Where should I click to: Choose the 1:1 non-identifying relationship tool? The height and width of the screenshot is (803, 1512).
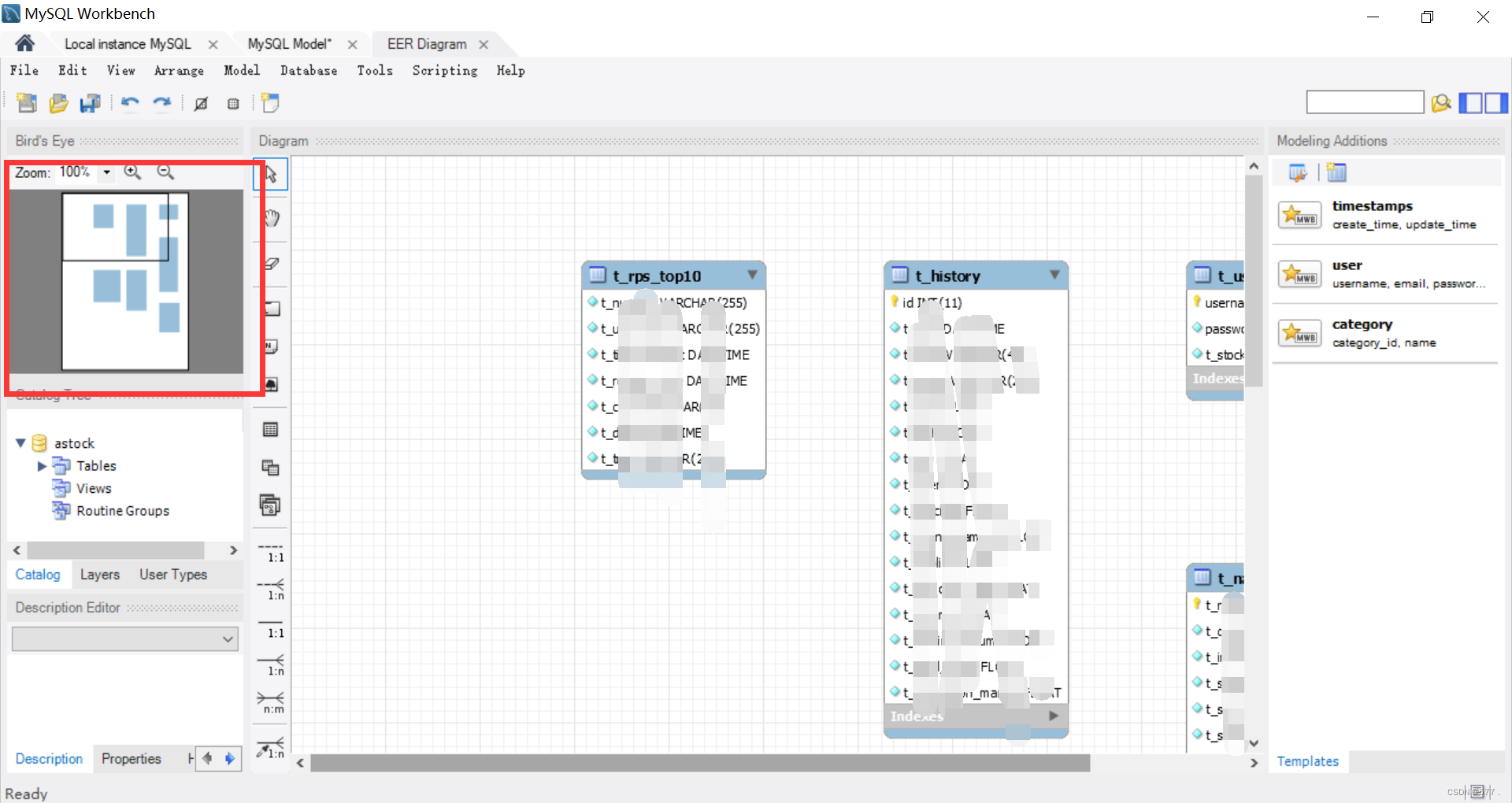(x=271, y=552)
